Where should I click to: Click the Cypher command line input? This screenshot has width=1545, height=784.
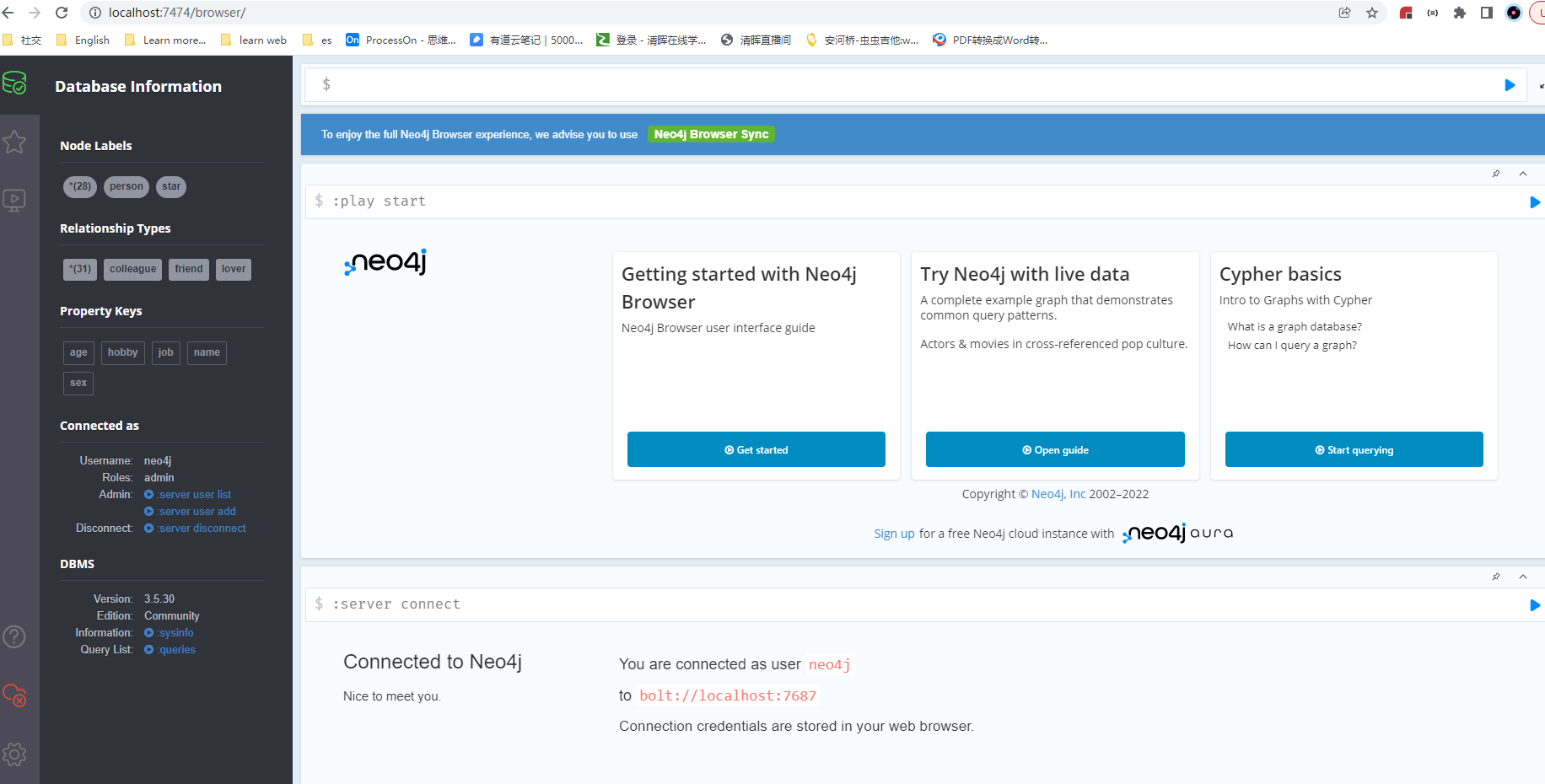[759, 84]
